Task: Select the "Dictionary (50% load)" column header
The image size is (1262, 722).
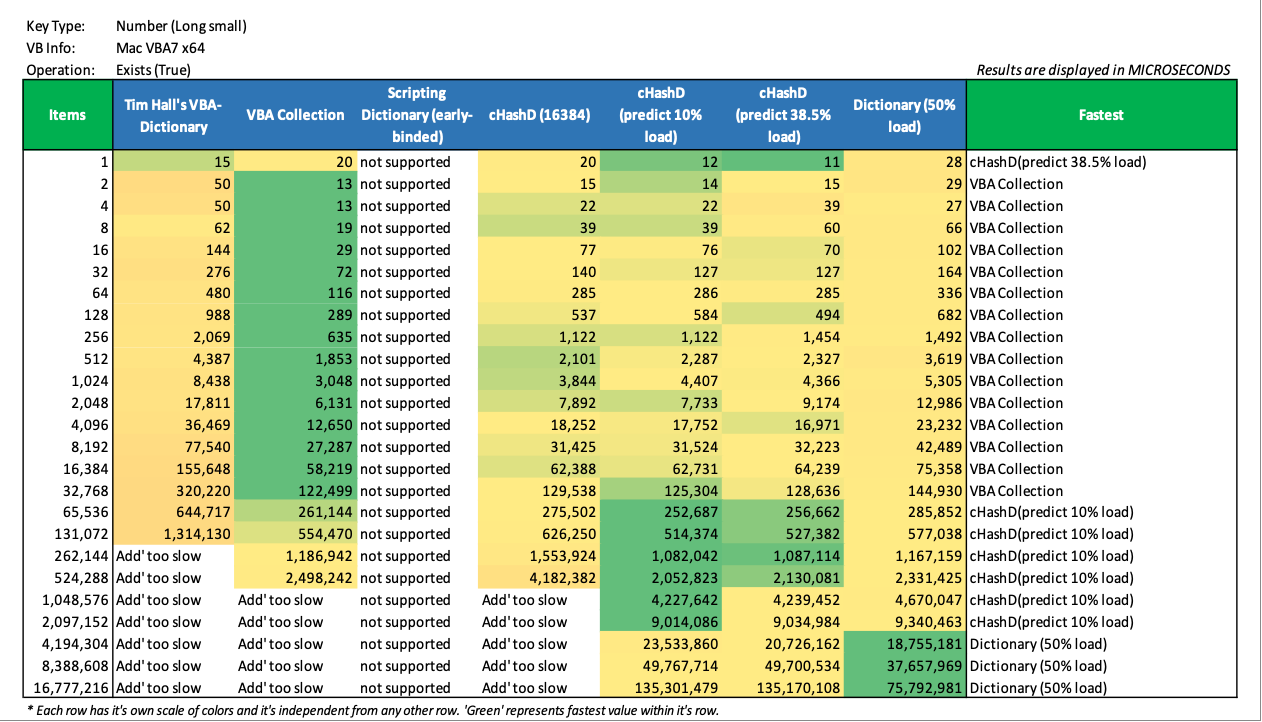Action: click(x=904, y=115)
